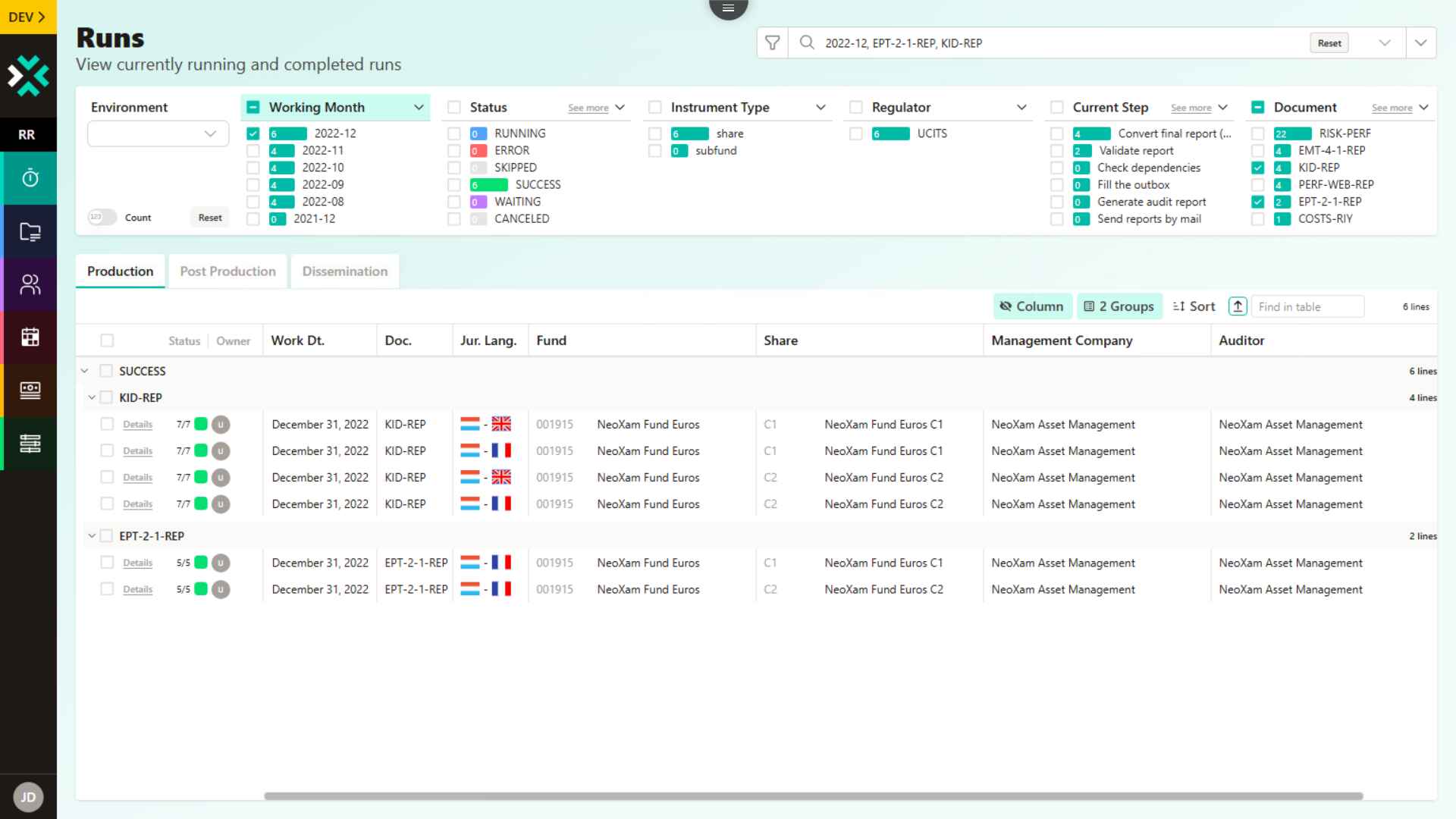Open the Runs timer view in sidebar
Image resolution: width=1456 pixels, height=819 pixels.
30,177
